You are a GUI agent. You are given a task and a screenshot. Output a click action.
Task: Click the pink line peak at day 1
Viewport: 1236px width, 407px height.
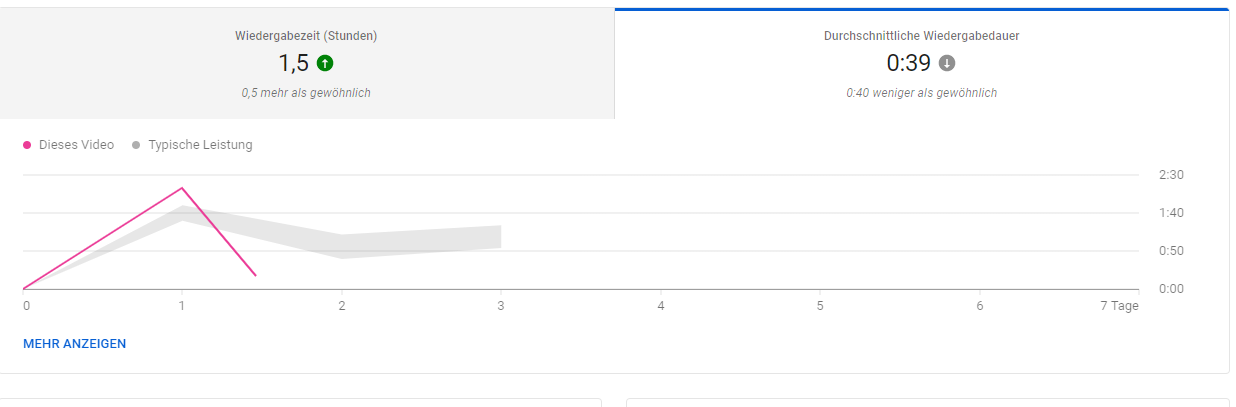click(182, 188)
